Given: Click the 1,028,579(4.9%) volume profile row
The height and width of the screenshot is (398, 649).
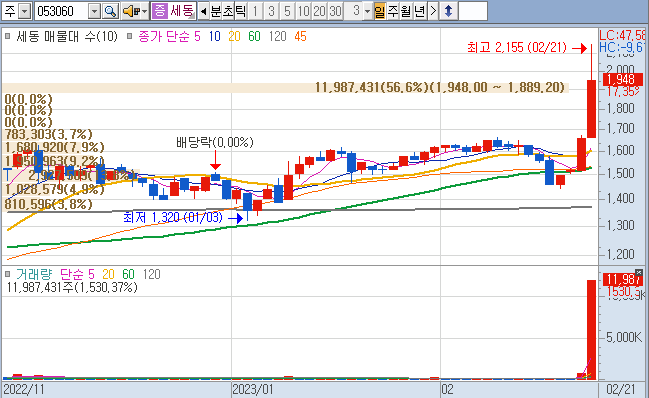Looking at the screenshot, I should (x=54, y=189).
